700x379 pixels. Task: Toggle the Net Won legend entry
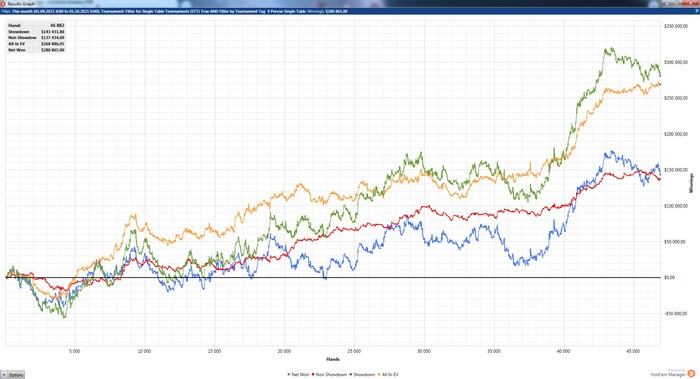[x=298, y=375]
